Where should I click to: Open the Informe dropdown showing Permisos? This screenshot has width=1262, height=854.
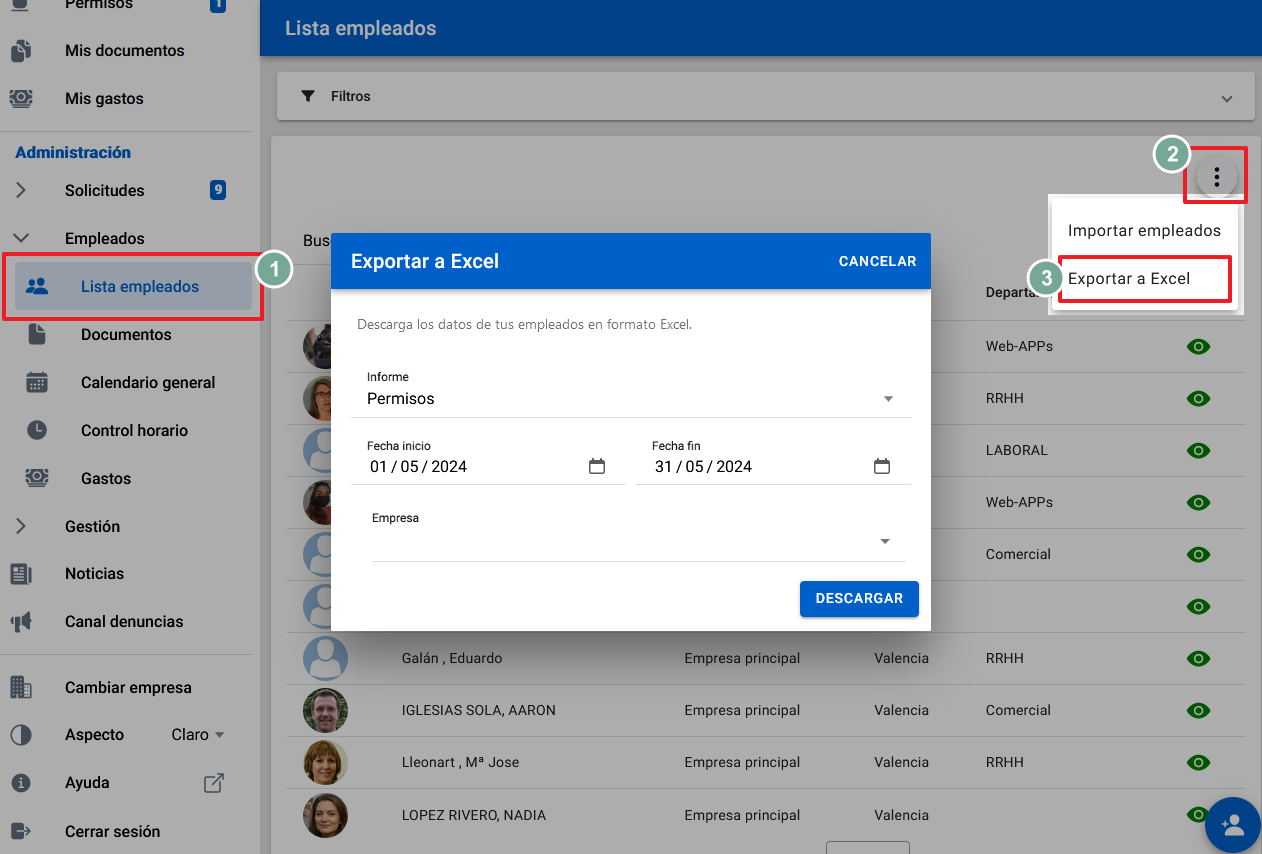click(x=630, y=399)
